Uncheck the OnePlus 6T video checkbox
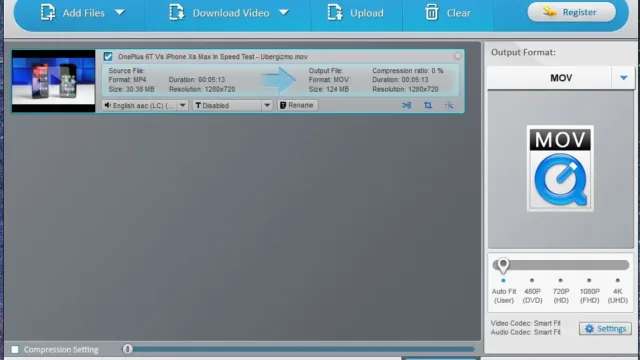Image resolution: width=640 pixels, height=360 pixels. click(108, 57)
